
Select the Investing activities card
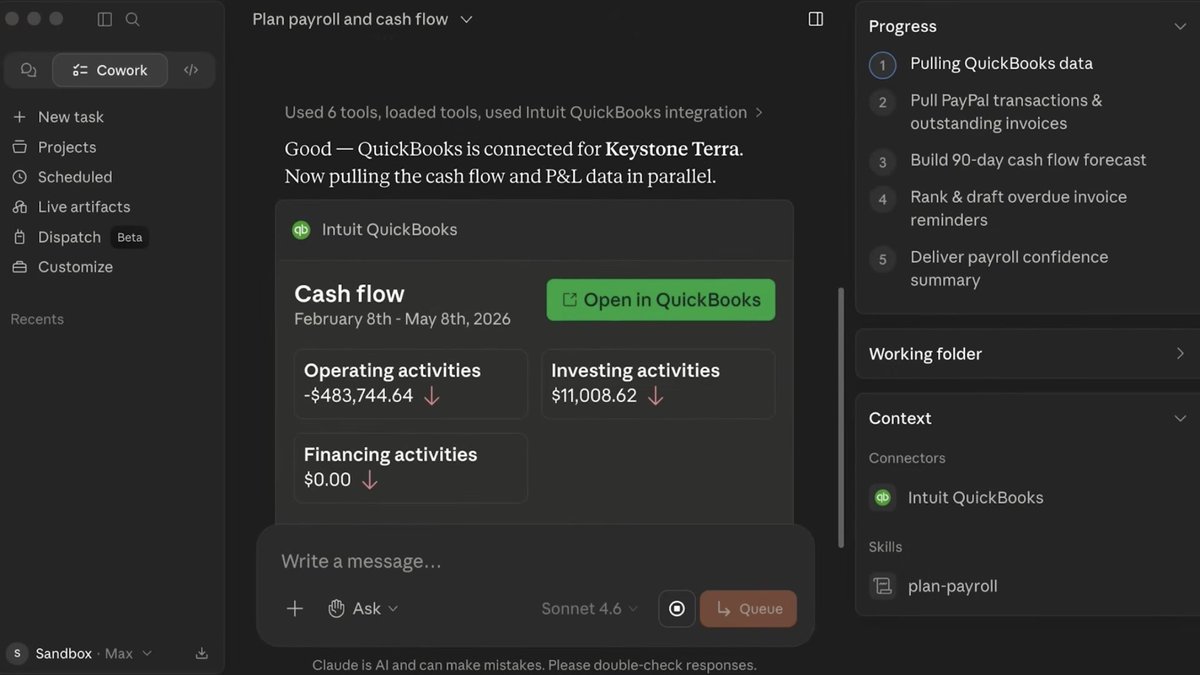658,384
